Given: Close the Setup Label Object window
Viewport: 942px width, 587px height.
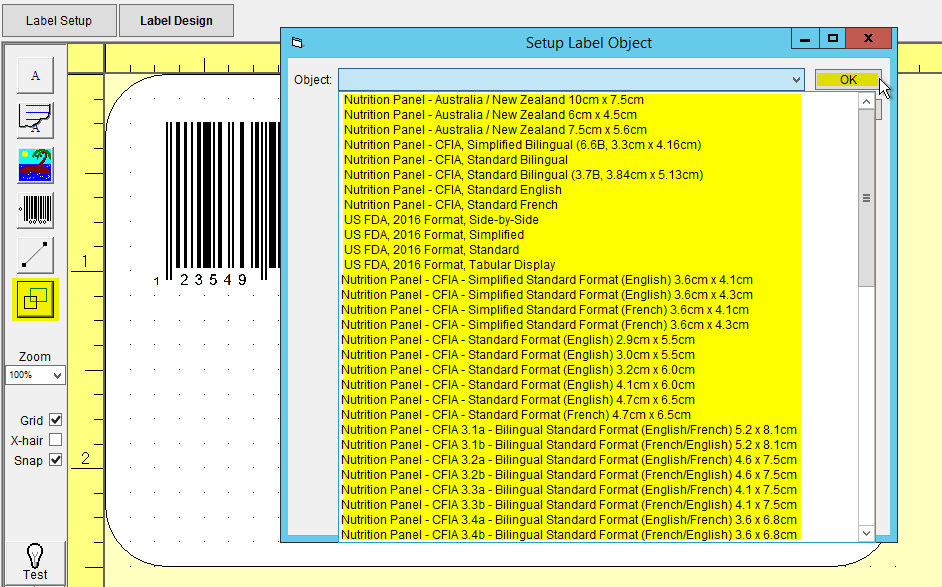Looking at the screenshot, I should [868, 39].
